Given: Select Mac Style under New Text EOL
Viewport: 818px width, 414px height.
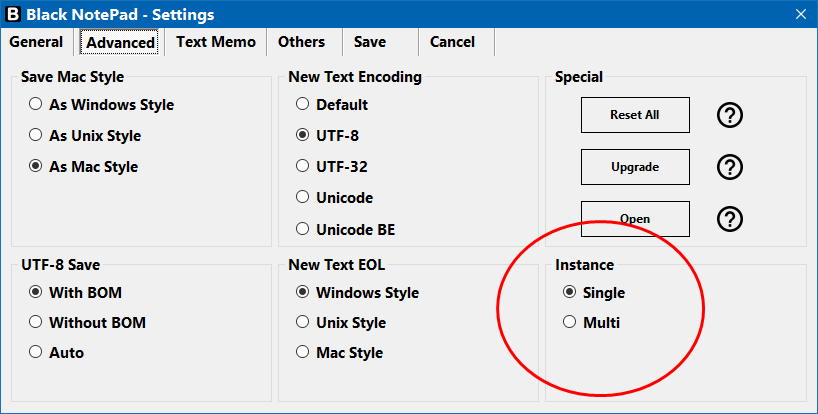Looking at the screenshot, I should click(x=340, y=353).
